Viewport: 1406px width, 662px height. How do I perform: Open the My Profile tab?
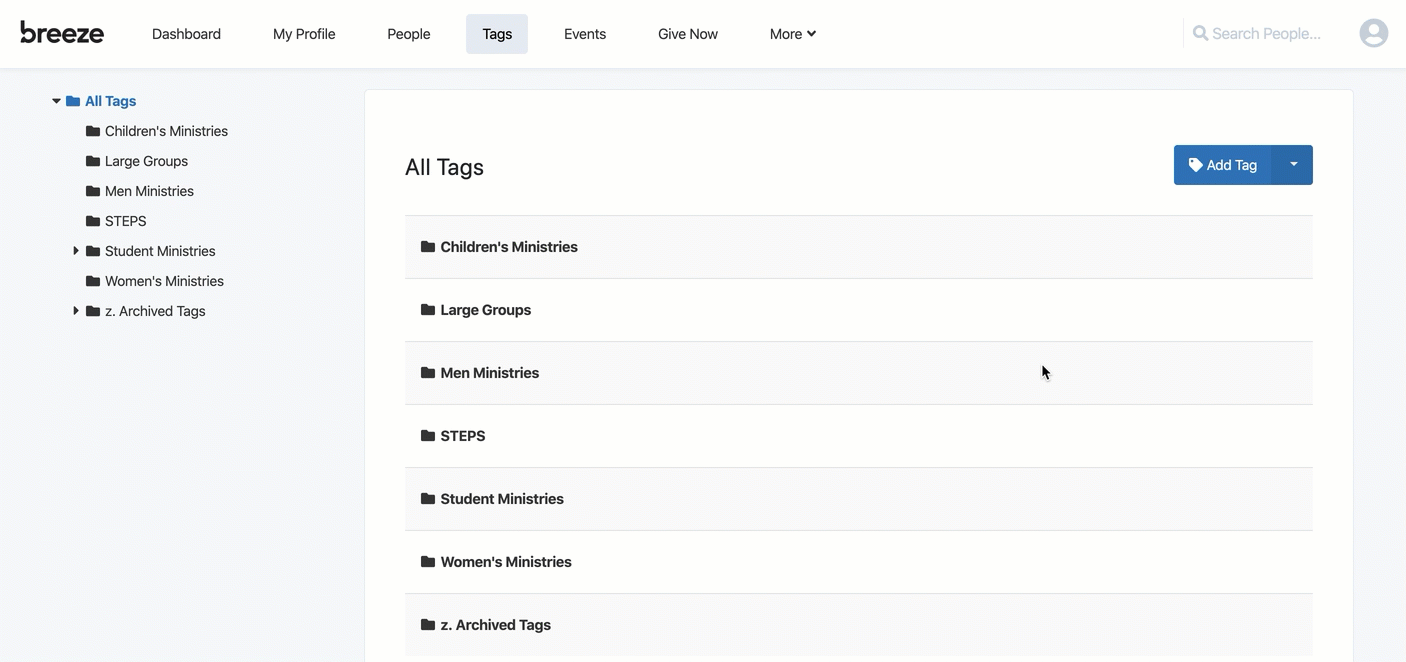click(304, 34)
